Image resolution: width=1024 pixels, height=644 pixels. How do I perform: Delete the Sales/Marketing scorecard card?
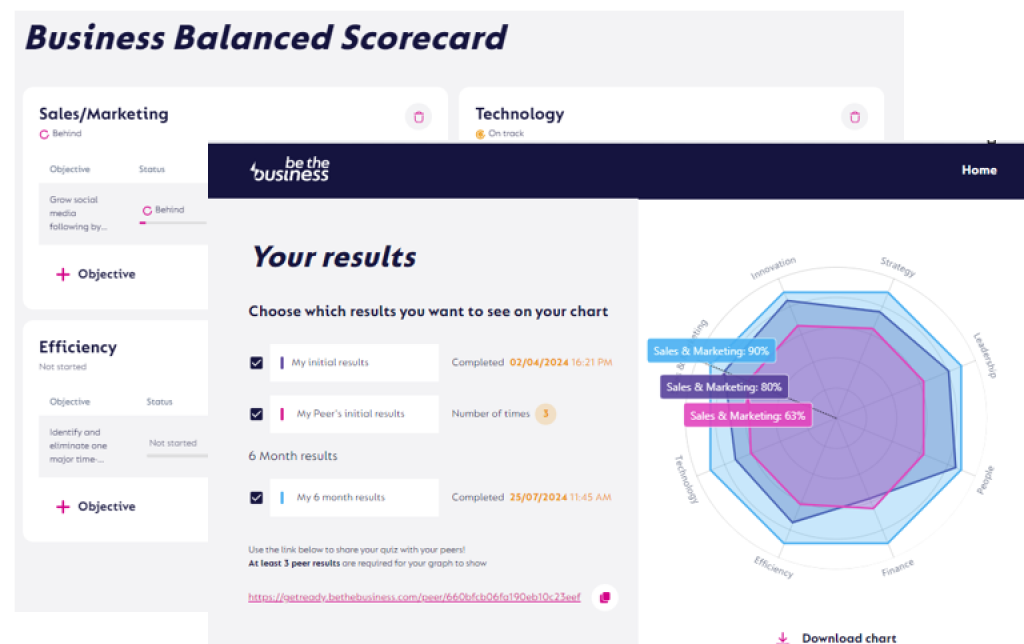[418, 117]
